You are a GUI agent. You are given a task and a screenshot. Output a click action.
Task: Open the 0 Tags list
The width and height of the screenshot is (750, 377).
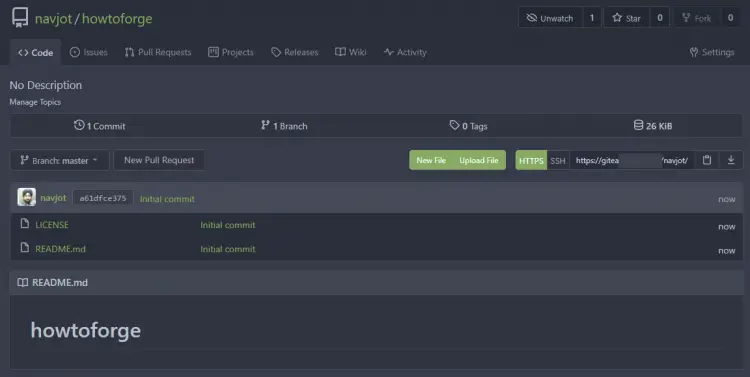(x=468, y=126)
